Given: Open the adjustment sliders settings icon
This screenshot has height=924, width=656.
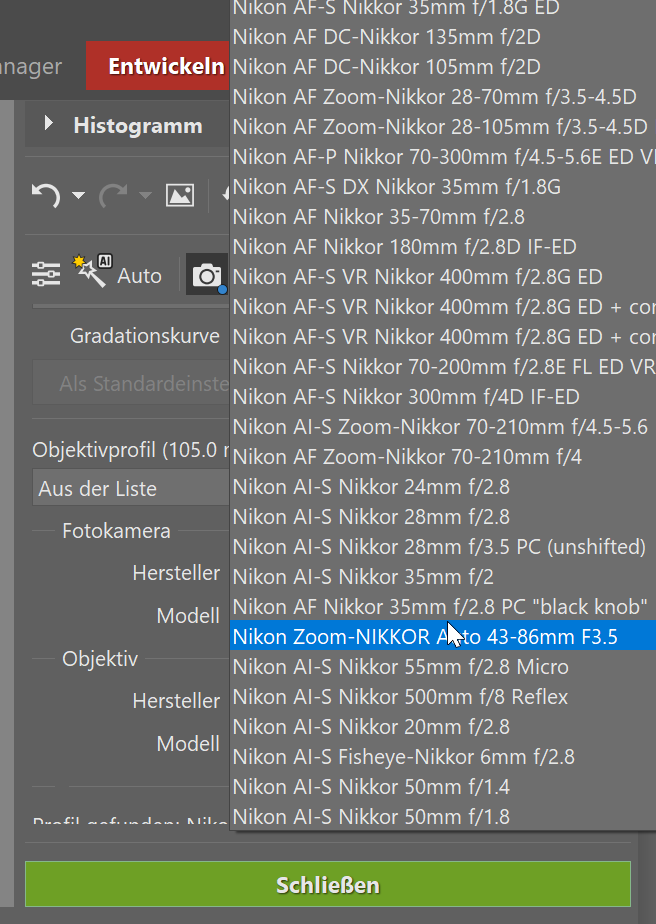Looking at the screenshot, I should (x=46, y=274).
